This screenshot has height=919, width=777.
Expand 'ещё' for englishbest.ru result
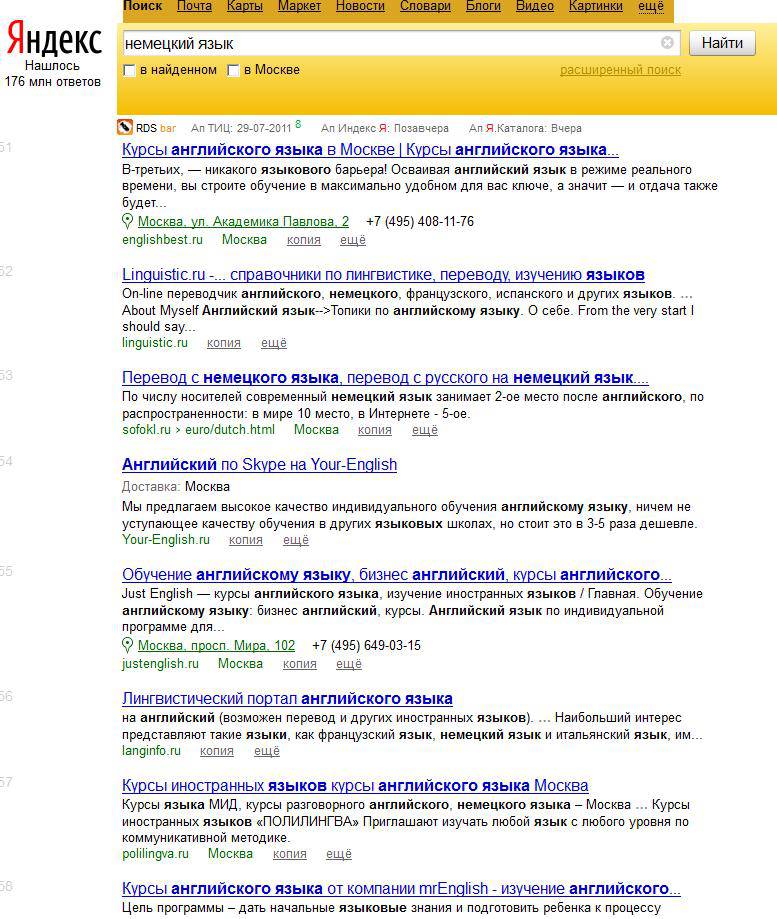(x=353, y=240)
